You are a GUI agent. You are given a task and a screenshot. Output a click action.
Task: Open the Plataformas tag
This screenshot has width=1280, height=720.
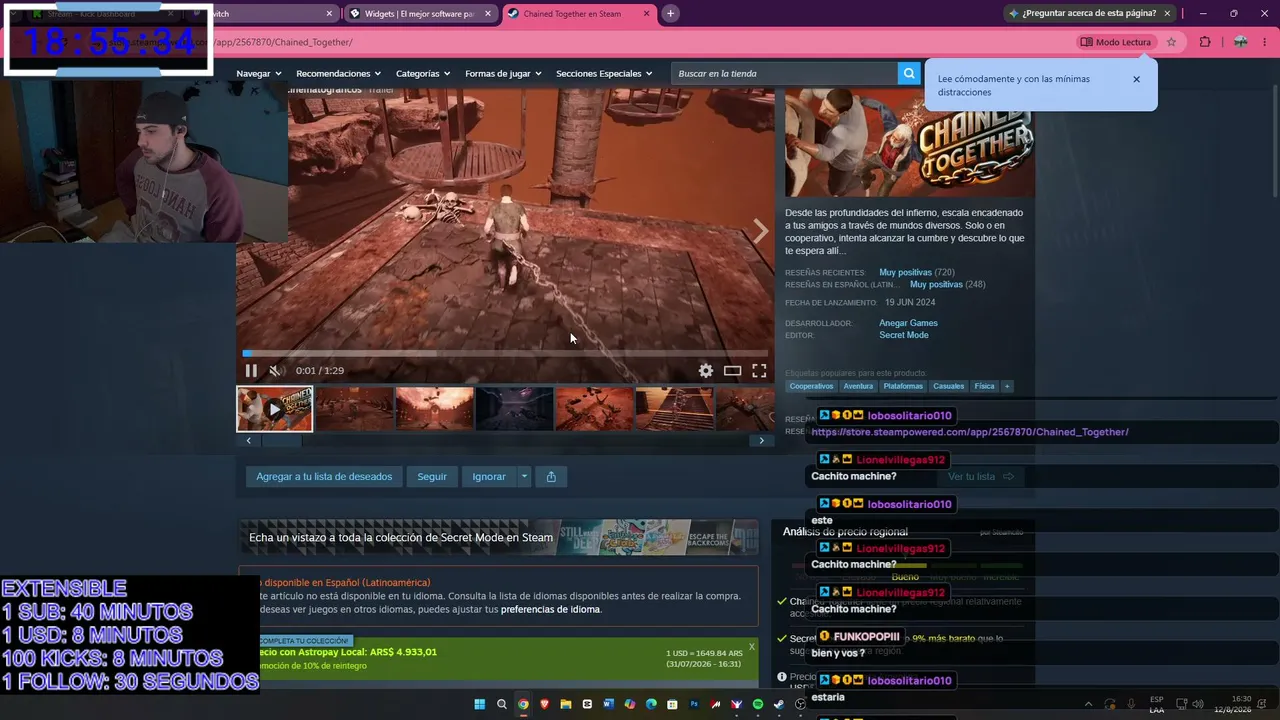pyautogui.click(x=903, y=386)
